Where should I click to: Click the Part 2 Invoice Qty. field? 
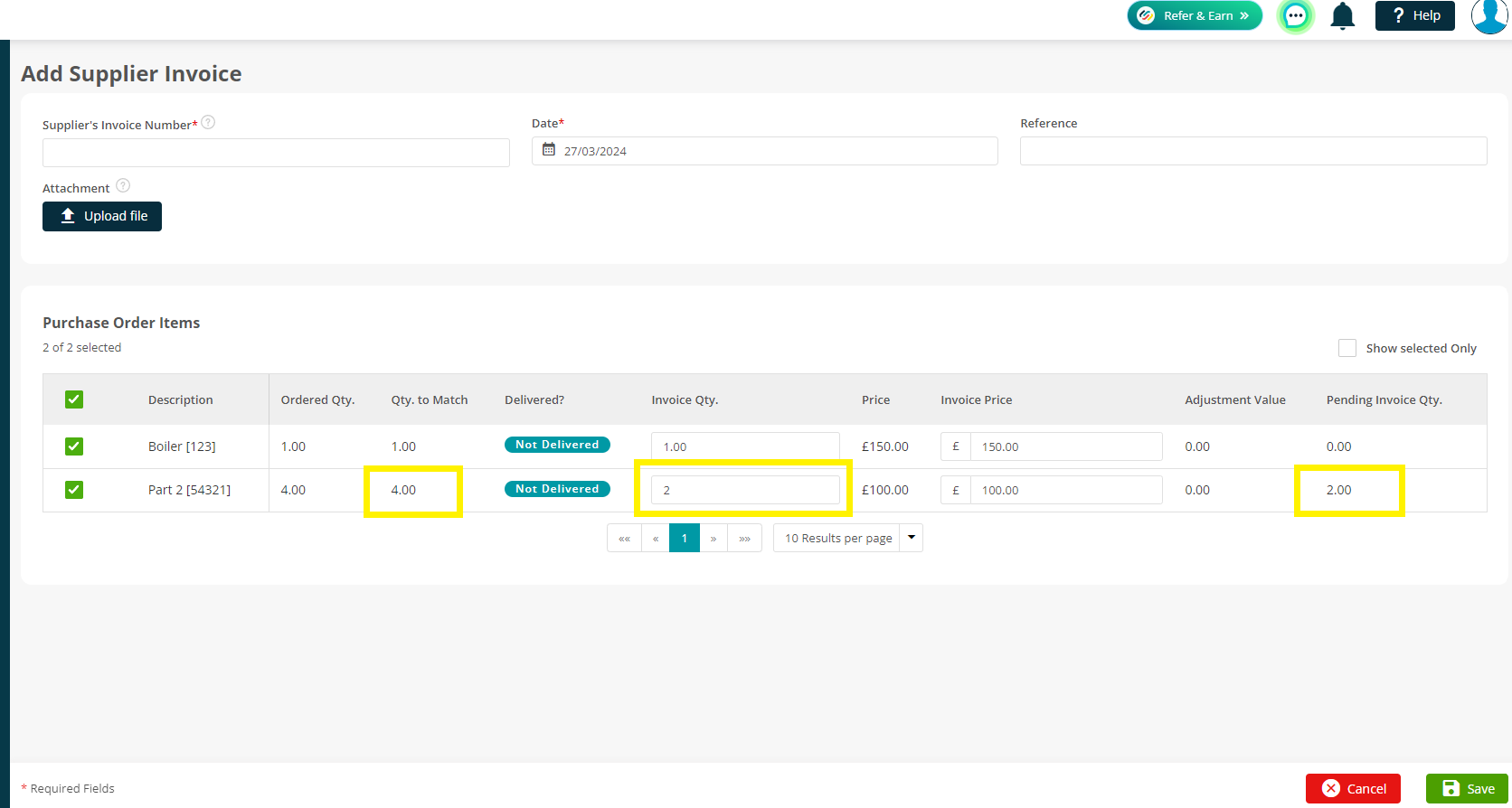point(745,490)
